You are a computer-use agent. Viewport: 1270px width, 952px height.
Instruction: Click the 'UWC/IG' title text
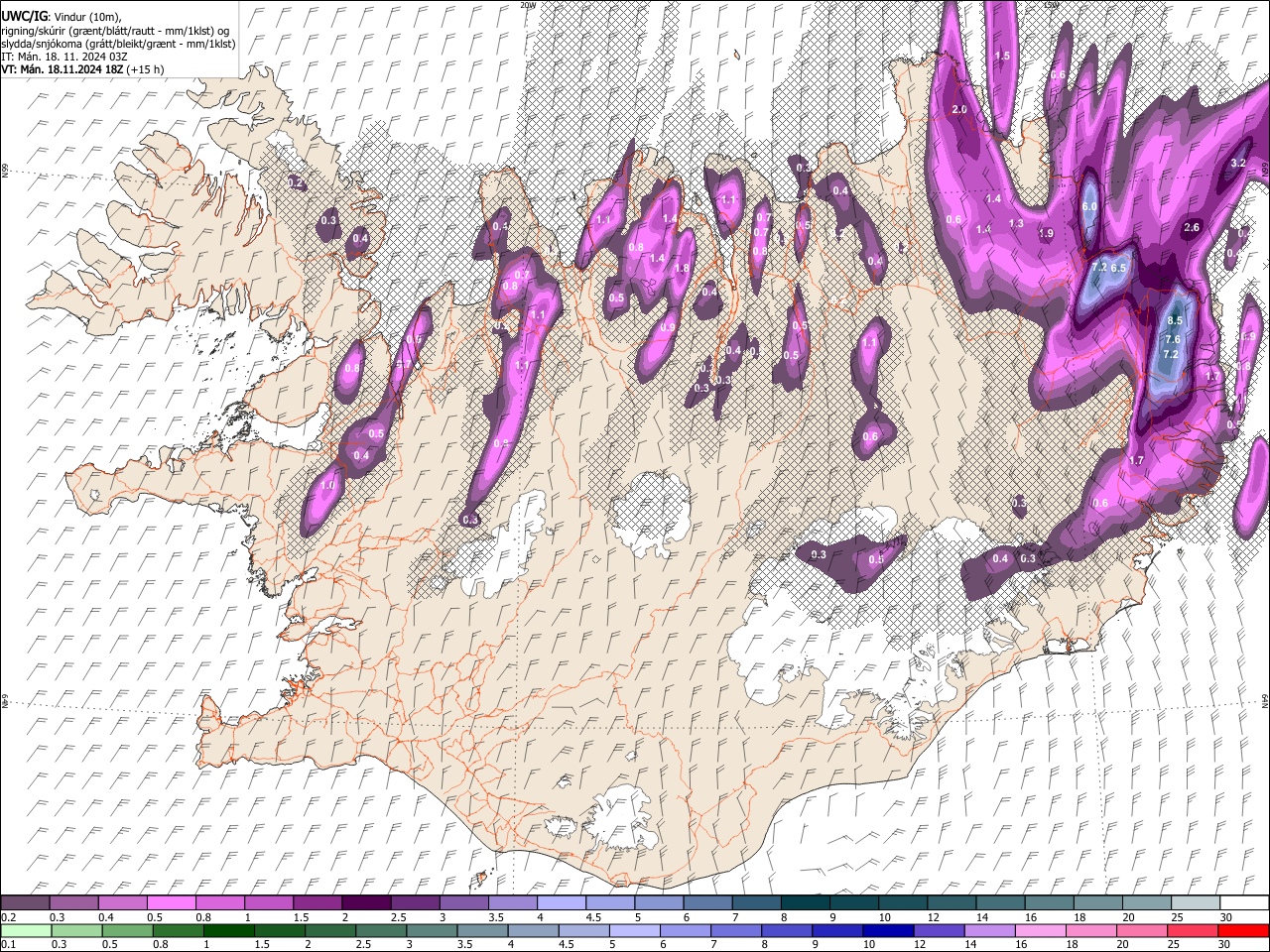point(23,17)
